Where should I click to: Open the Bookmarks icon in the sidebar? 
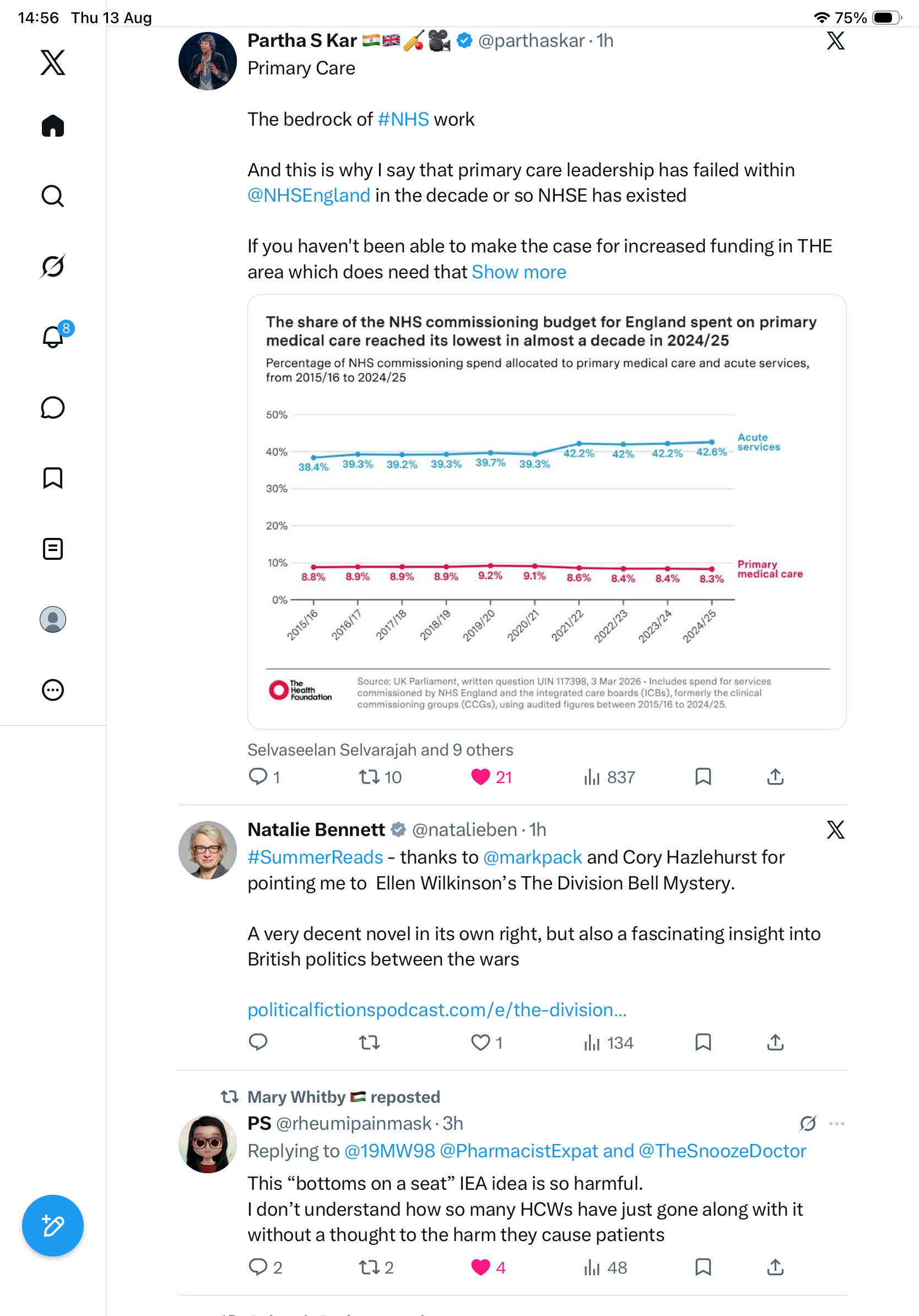pos(53,478)
